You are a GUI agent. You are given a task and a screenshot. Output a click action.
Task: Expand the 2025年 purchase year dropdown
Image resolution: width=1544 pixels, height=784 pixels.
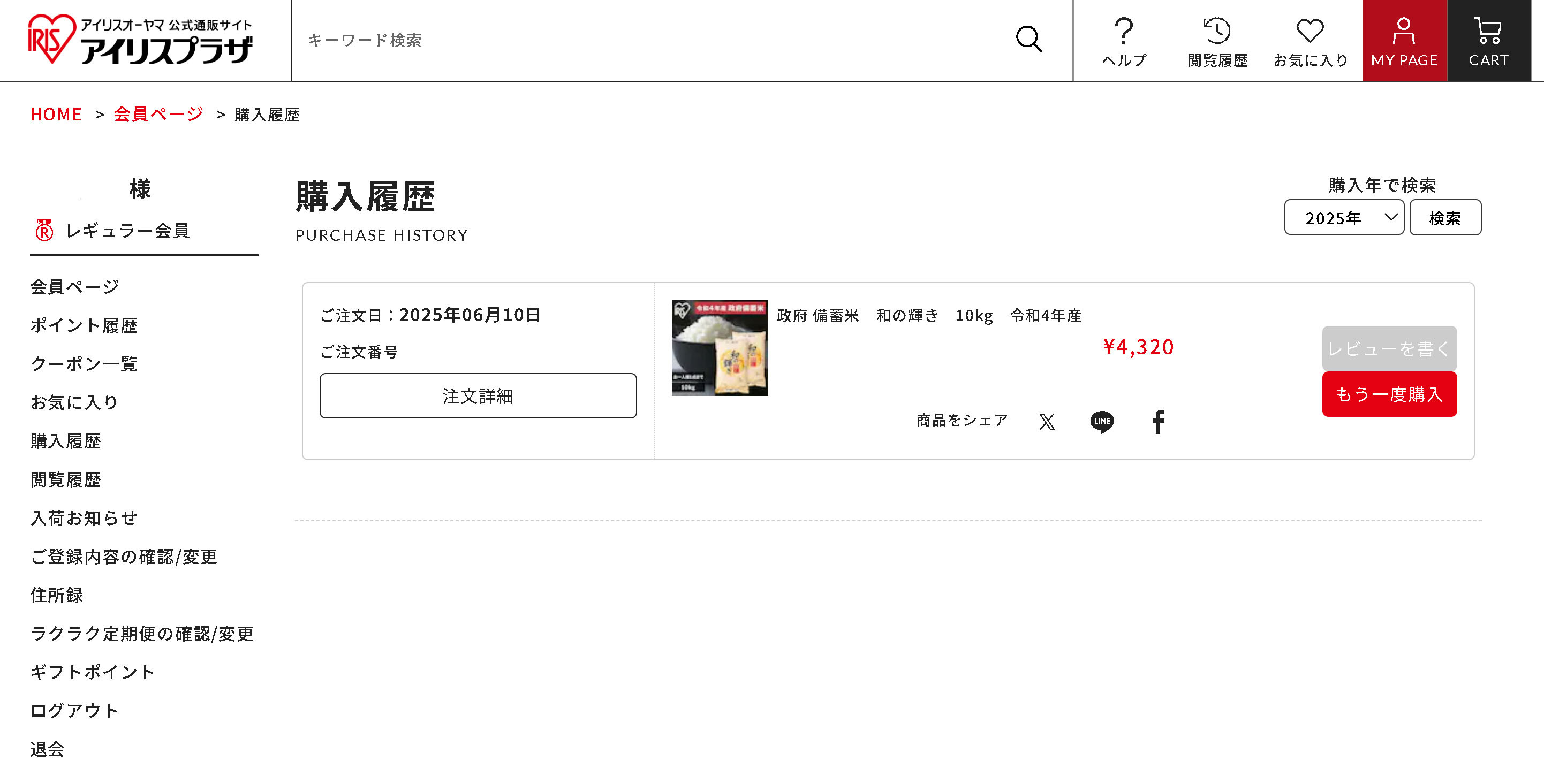[x=1343, y=217]
